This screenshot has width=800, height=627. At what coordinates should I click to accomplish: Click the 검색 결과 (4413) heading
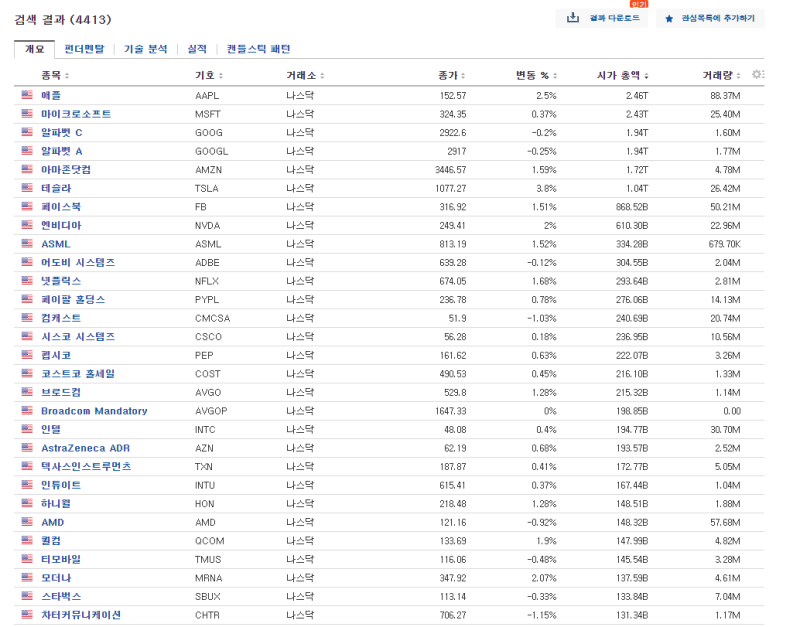[x=63, y=19]
